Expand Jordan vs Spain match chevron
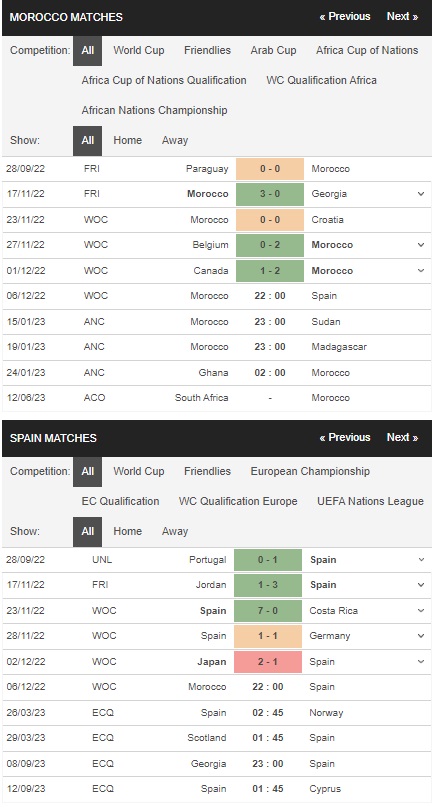The height and width of the screenshot is (808, 435). [x=421, y=585]
